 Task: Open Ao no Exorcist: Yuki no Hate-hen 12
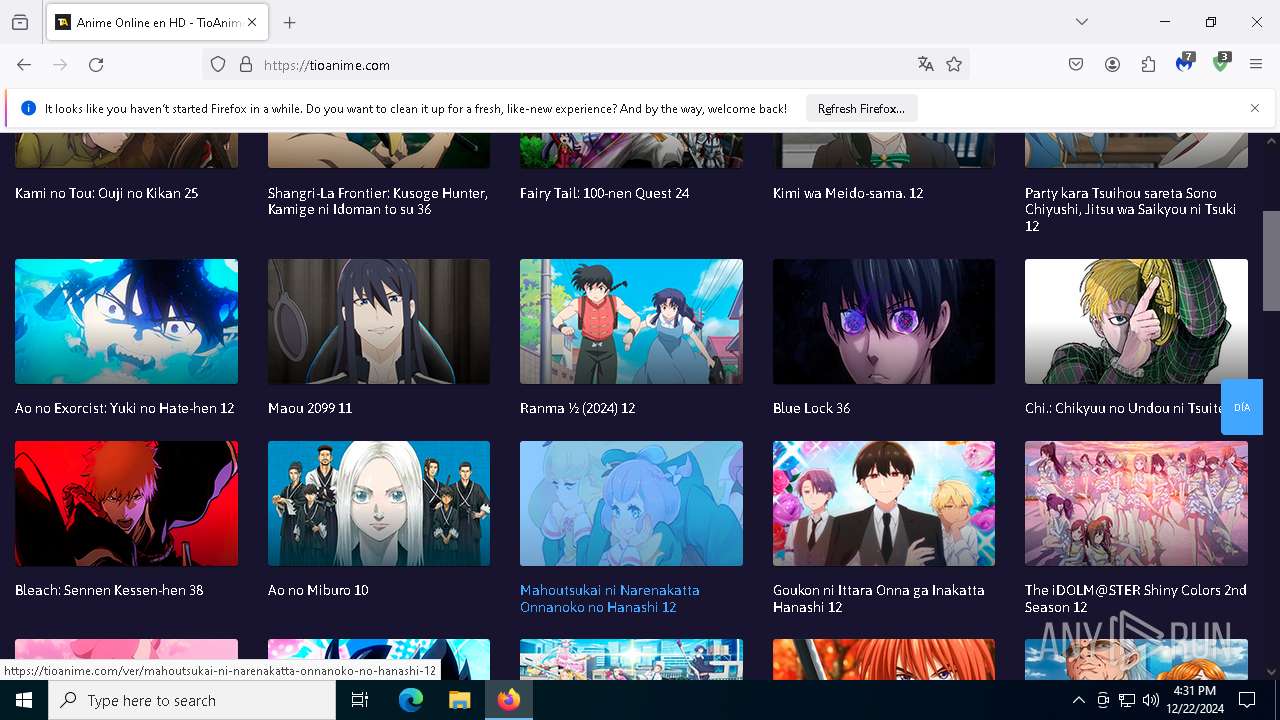(x=125, y=408)
